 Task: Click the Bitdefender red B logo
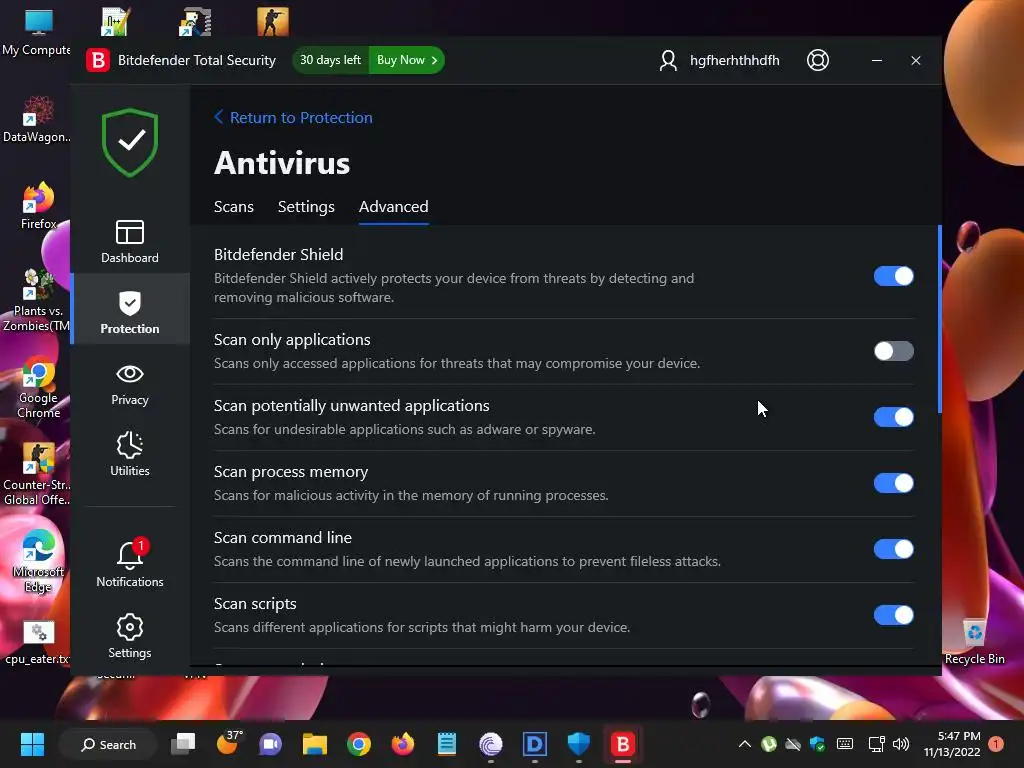click(98, 60)
